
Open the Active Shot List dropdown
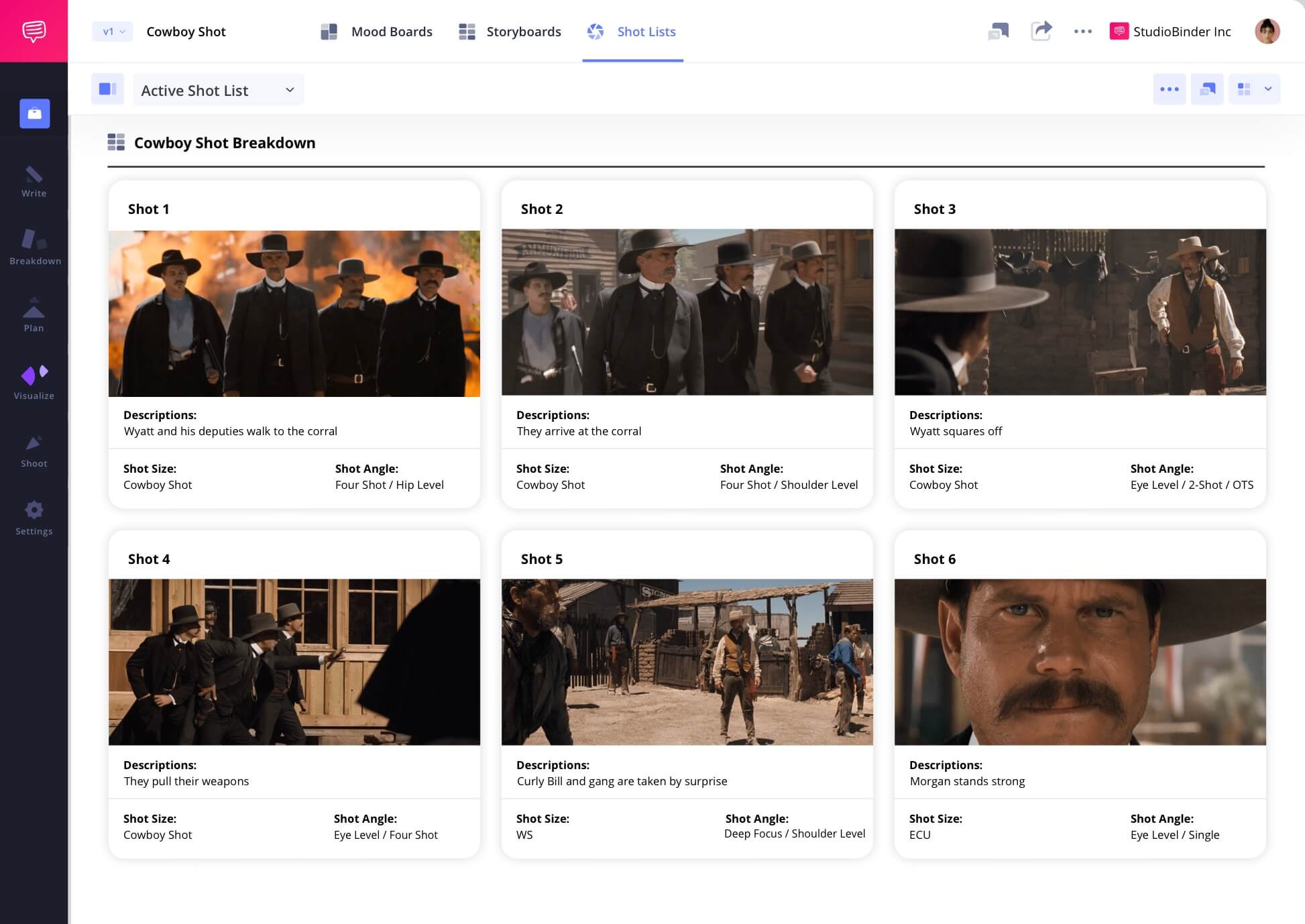[x=218, y=90]
